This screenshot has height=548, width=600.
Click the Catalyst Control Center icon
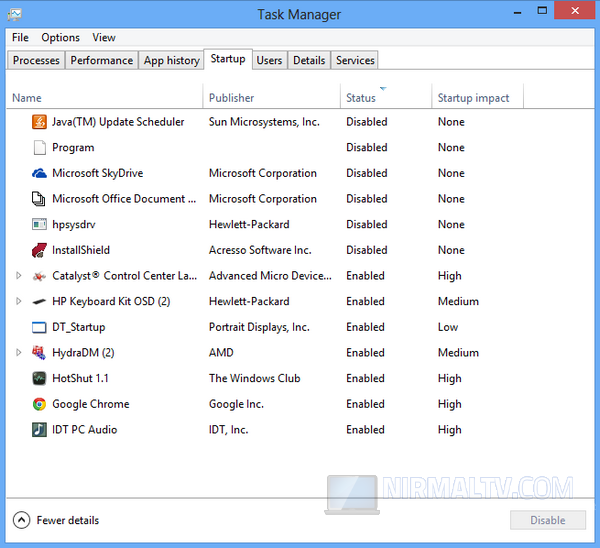point(39,276)
